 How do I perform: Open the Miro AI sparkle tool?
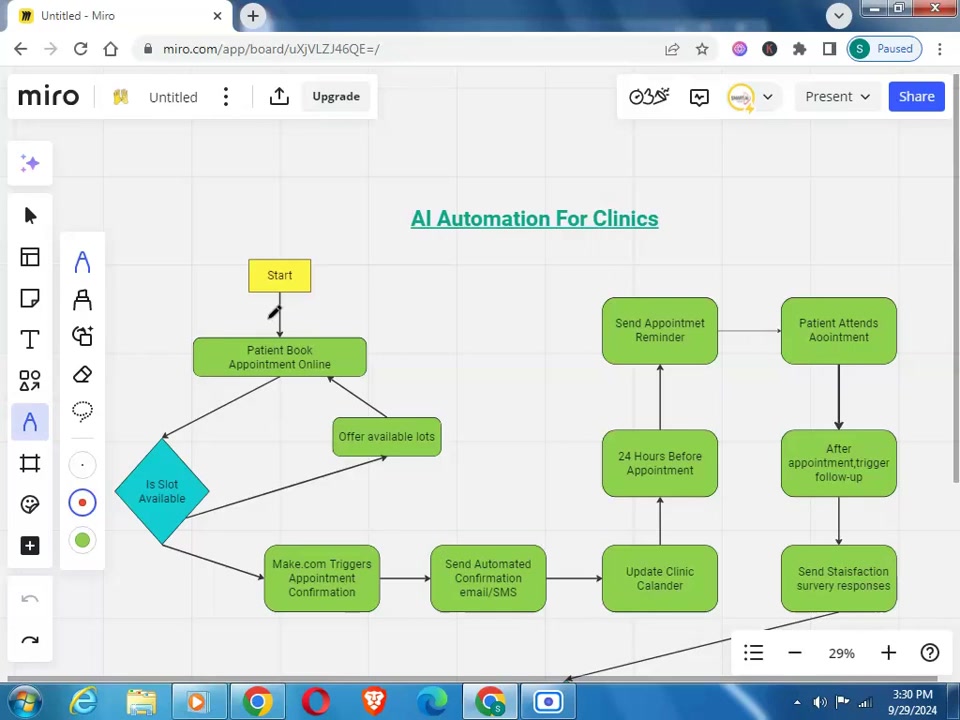30,163
